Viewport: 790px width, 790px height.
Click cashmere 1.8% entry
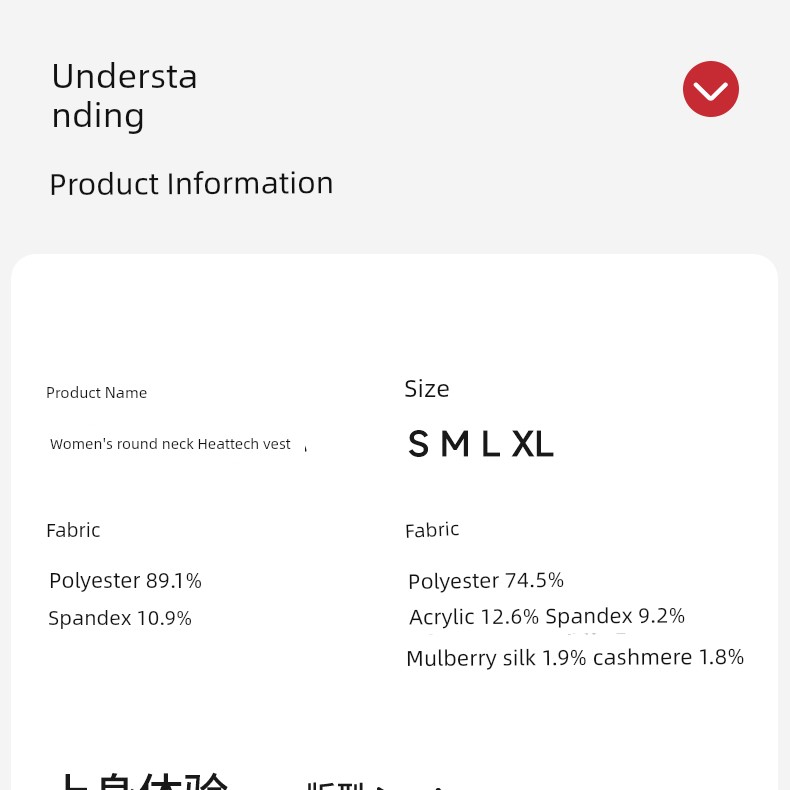(669, 657)
